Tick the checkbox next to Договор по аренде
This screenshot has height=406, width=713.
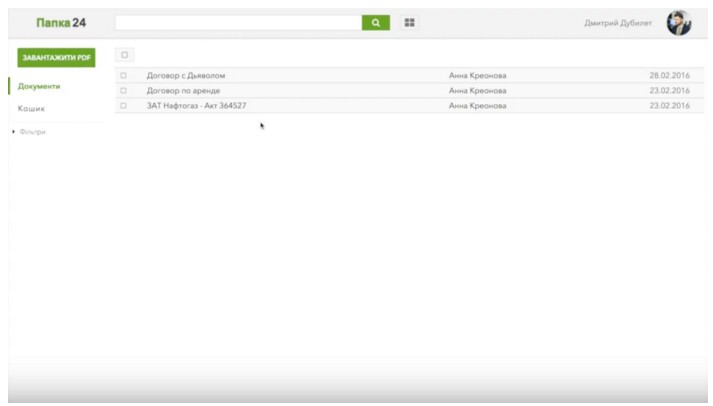click(124, 90)
